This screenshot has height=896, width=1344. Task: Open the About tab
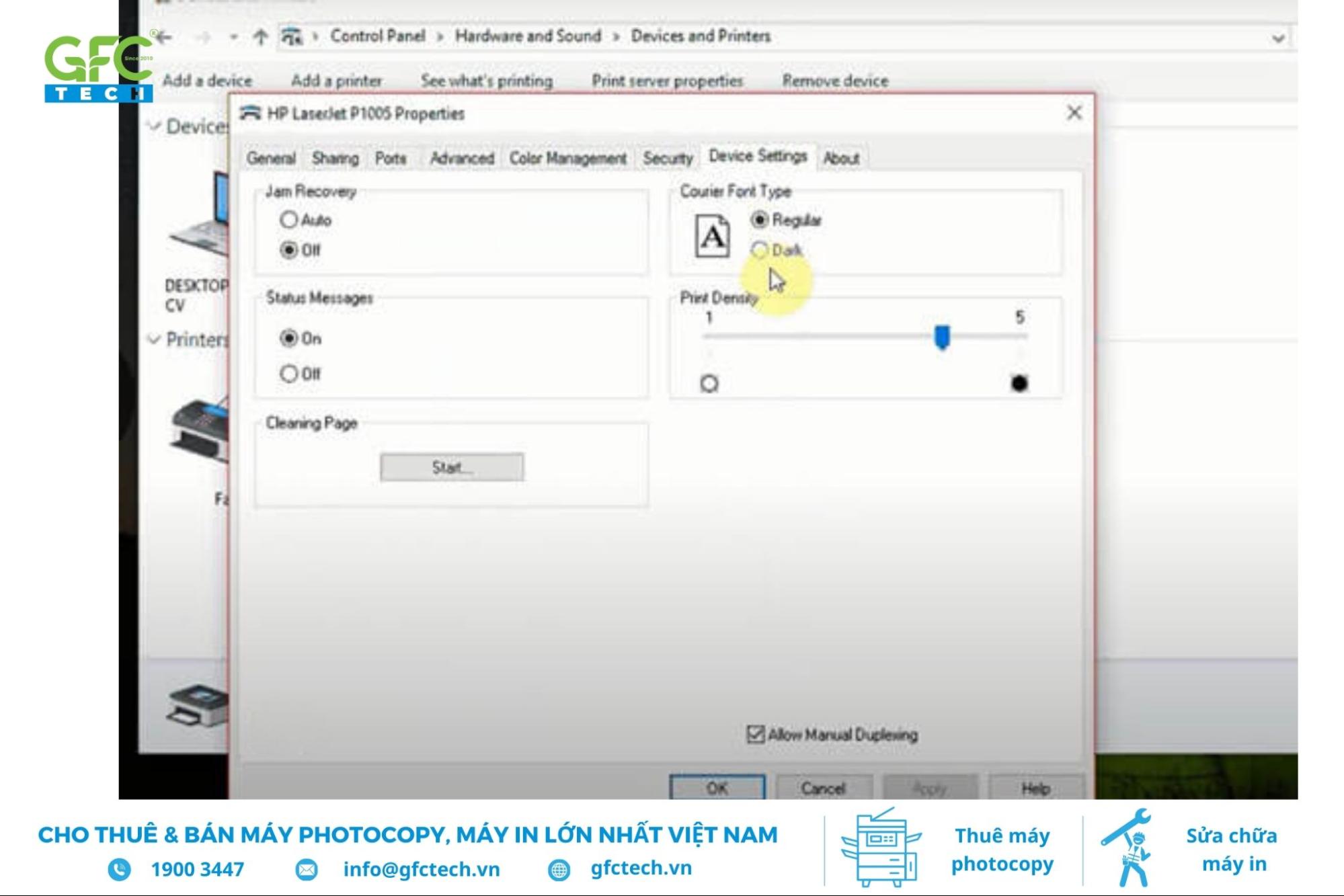point(841,159)
